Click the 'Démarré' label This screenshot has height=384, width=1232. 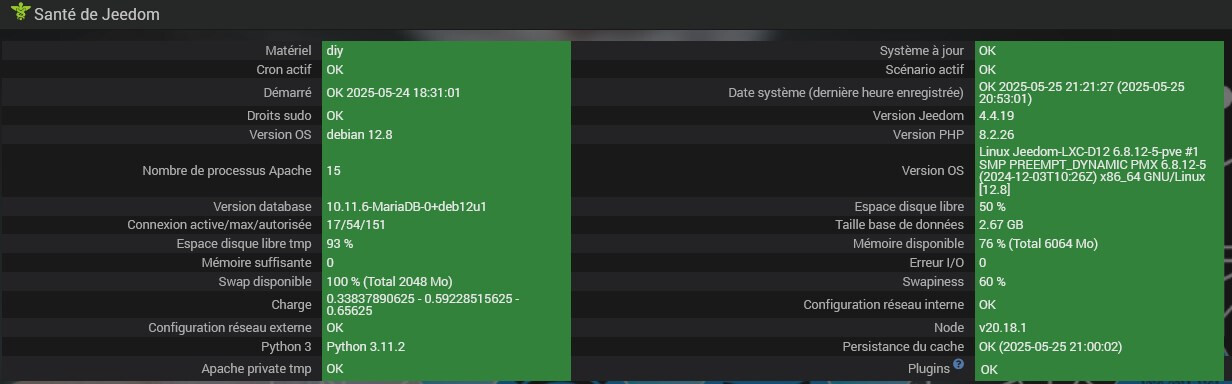click(289, 92)
